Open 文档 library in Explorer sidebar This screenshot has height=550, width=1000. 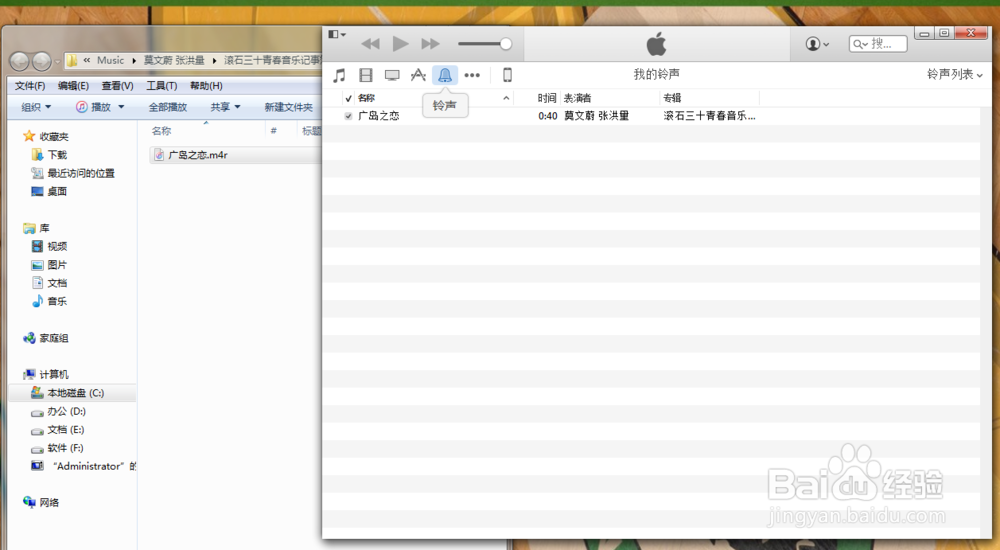[50, 283]
